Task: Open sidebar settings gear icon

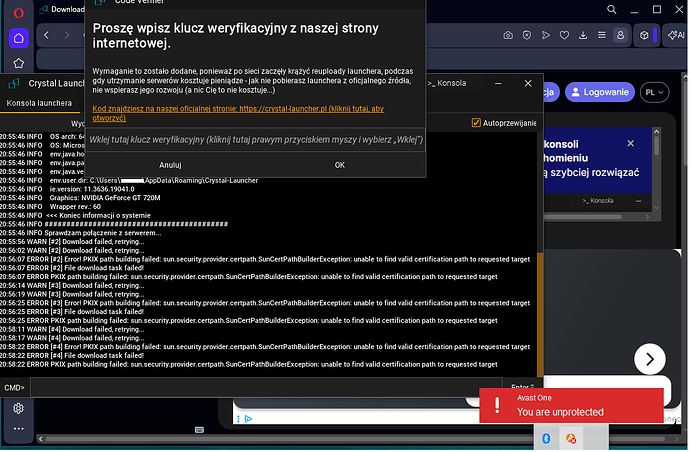Action: 18,409
